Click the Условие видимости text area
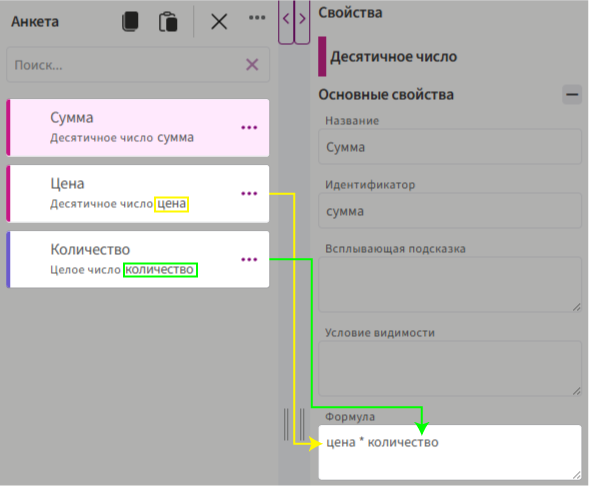Screen dimensions: 589x486 pos(450,368)
